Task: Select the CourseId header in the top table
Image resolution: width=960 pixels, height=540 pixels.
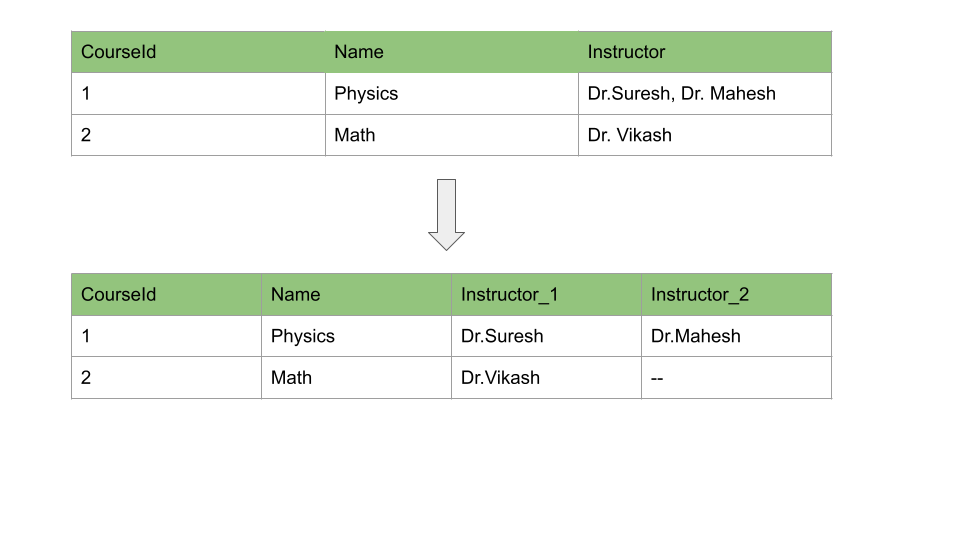Action: pyautogui.click(x=198, y=52)
